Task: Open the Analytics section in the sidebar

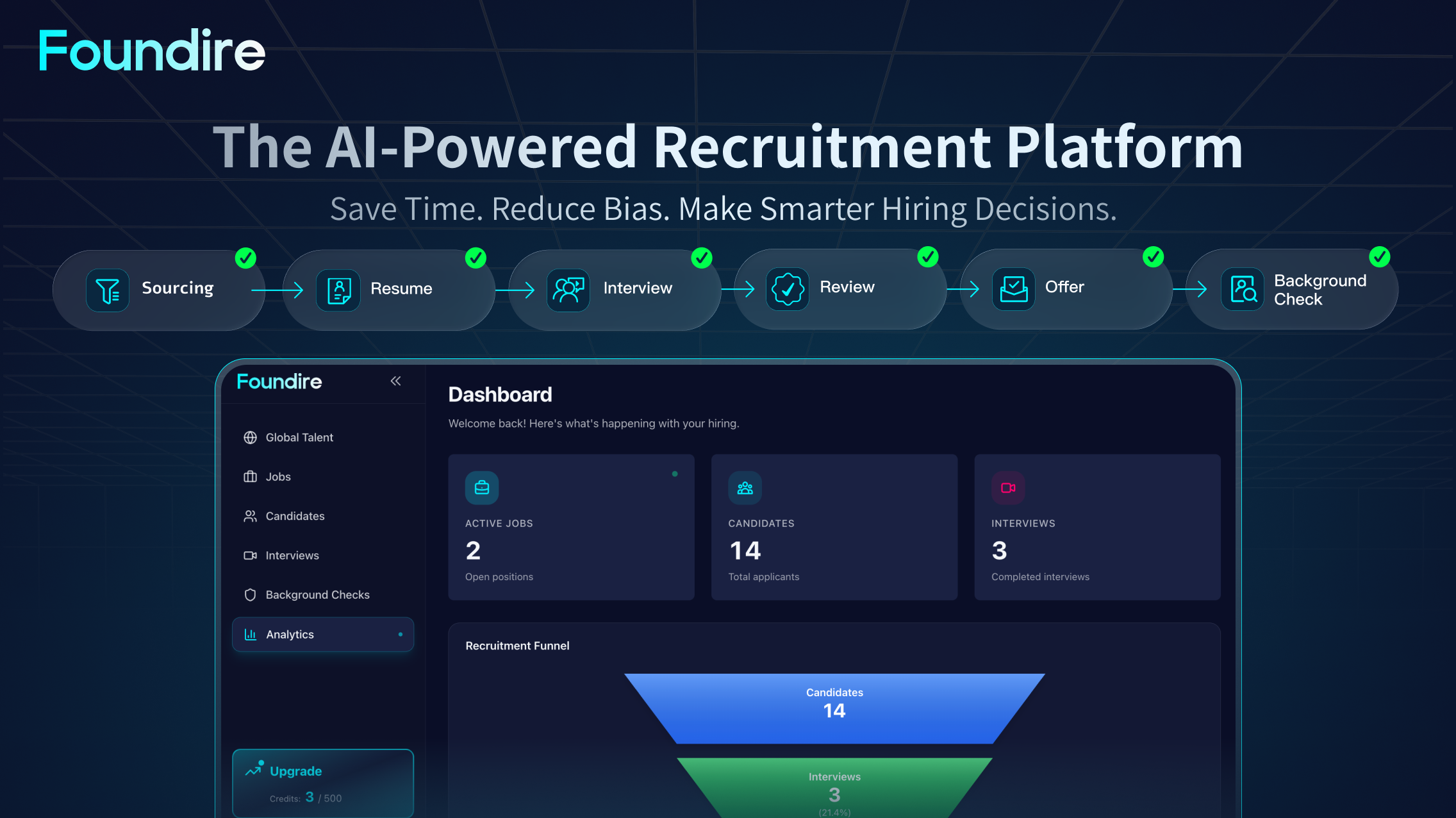Action: (290, 634)
